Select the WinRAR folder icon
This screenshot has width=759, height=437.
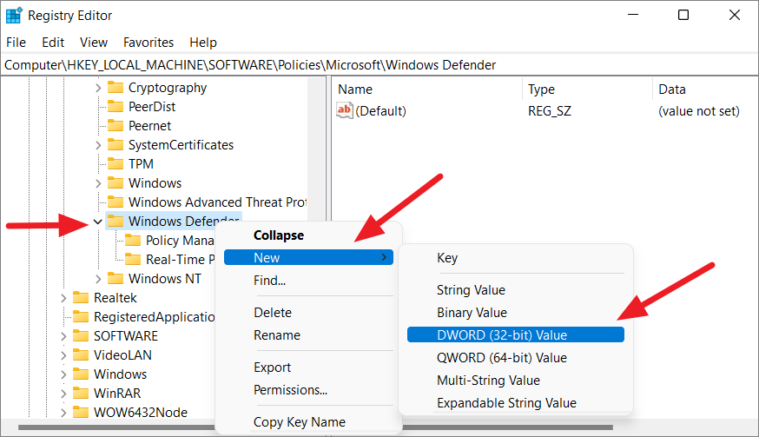click(80, 393)
